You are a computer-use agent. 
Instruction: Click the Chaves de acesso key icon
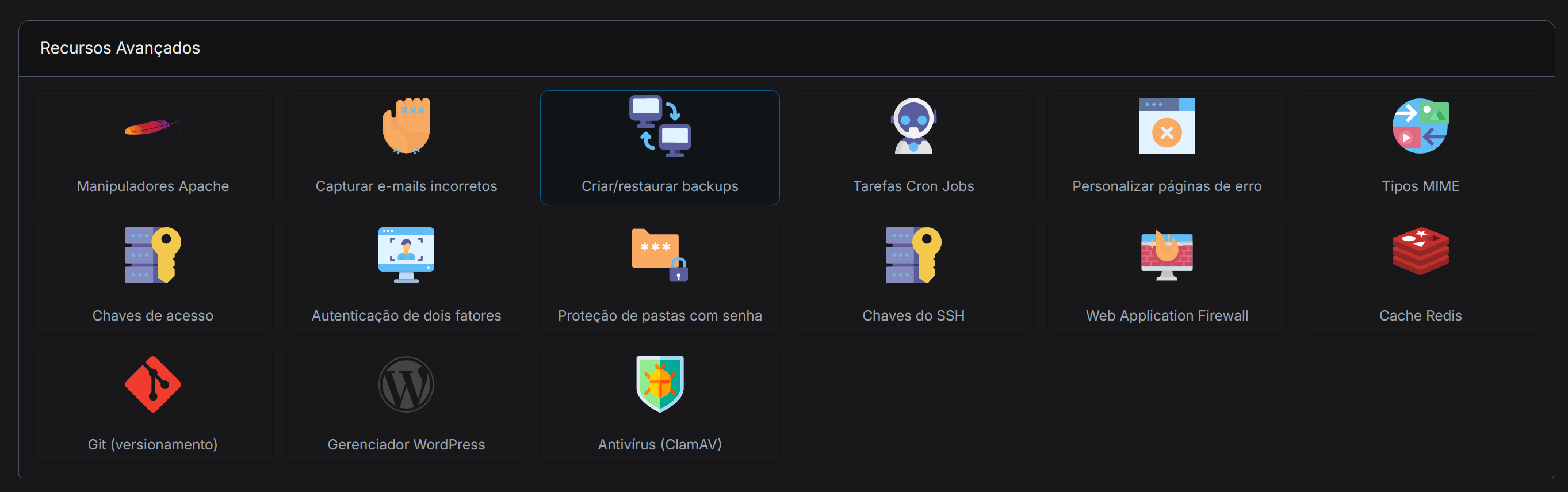[153, 255]
